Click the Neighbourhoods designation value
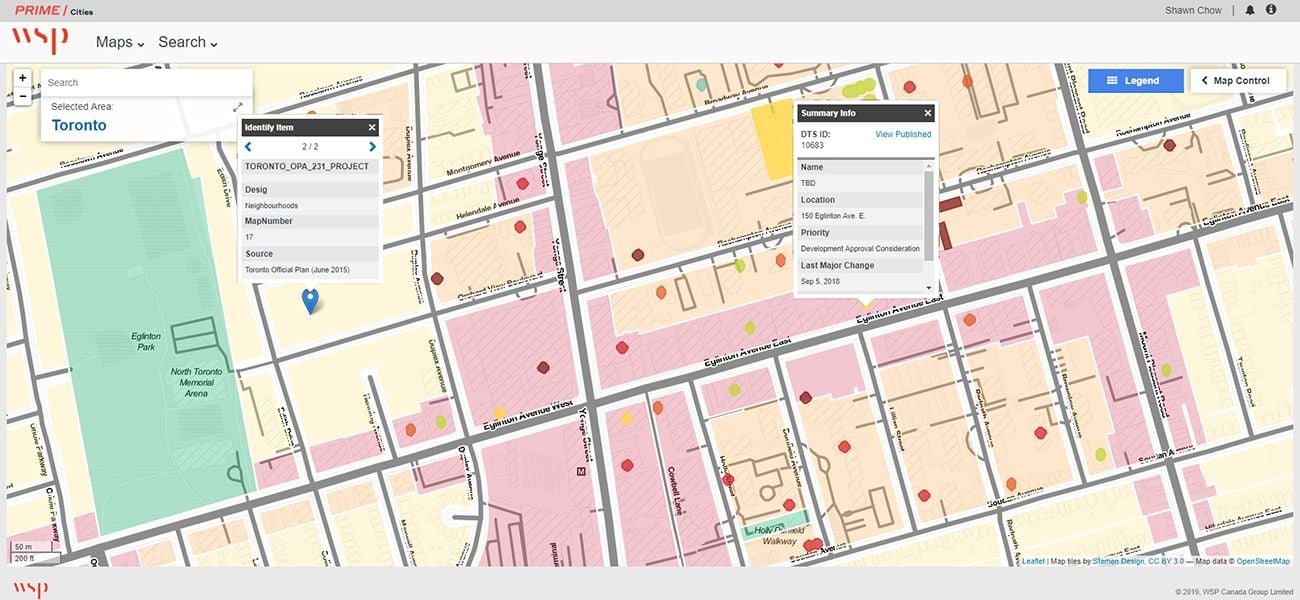 [271, 206]
